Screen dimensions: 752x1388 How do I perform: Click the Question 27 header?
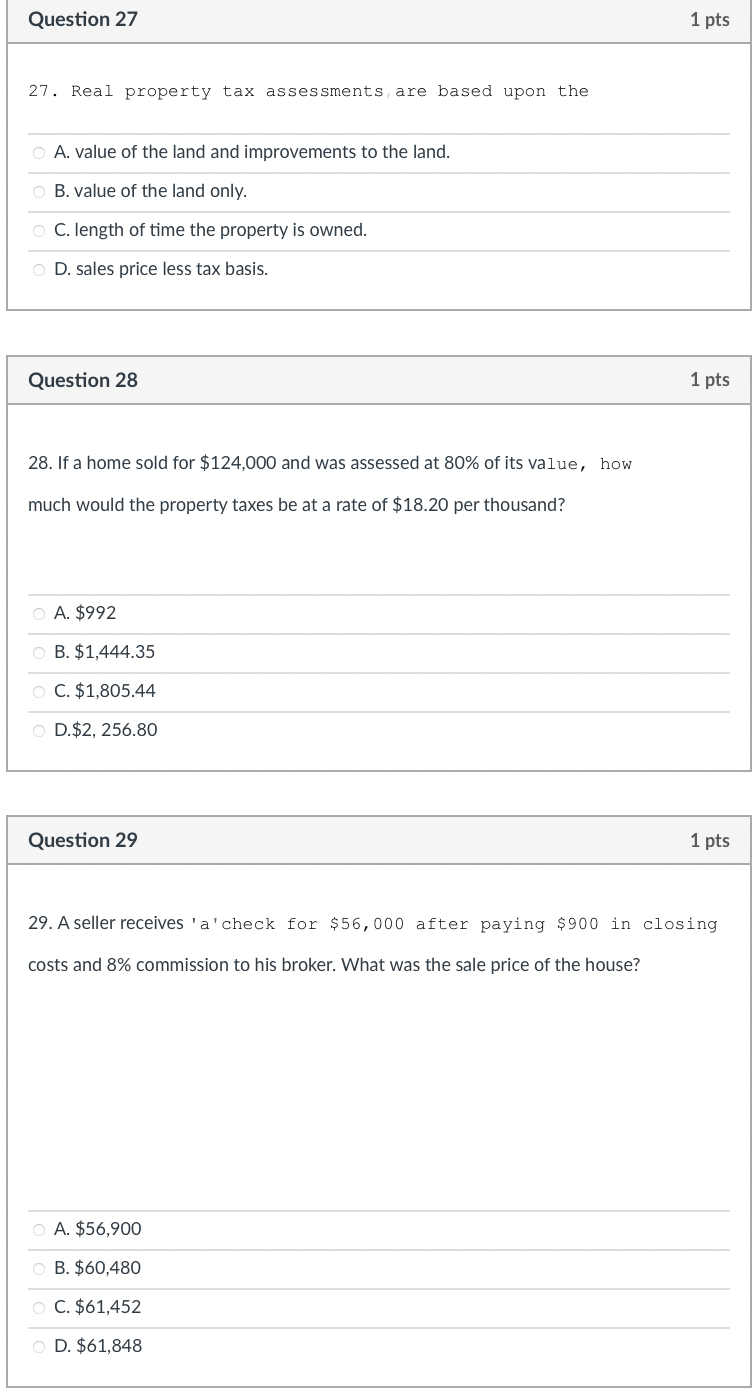pos(84,19)
